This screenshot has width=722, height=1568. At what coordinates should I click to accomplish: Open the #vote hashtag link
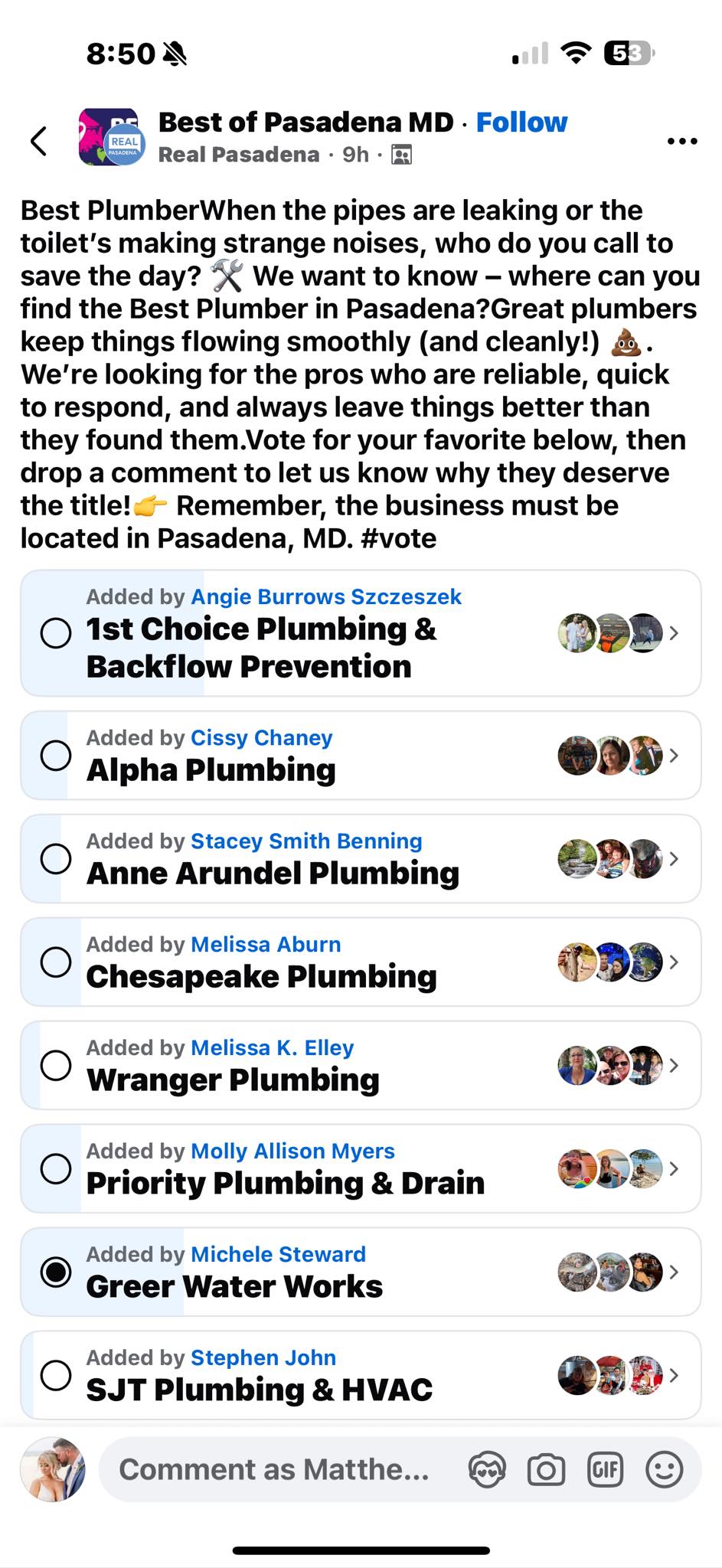[398, 538]
